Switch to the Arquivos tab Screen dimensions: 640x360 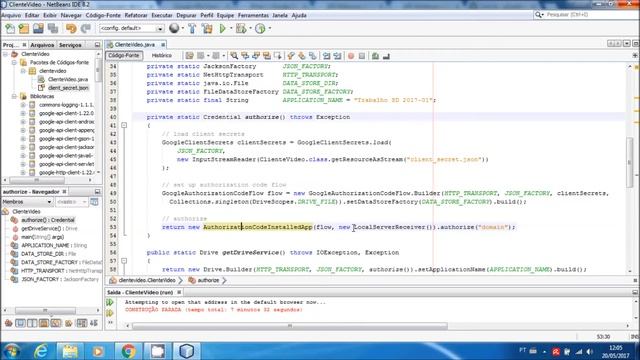pos(42,45)
